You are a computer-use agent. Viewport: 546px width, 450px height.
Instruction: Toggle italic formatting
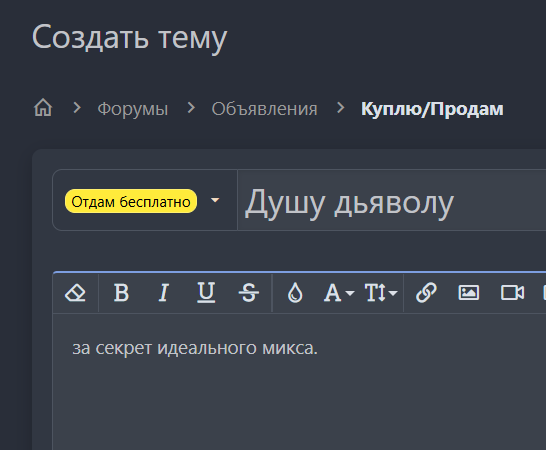pyautogui.click(x=164, y=293)
